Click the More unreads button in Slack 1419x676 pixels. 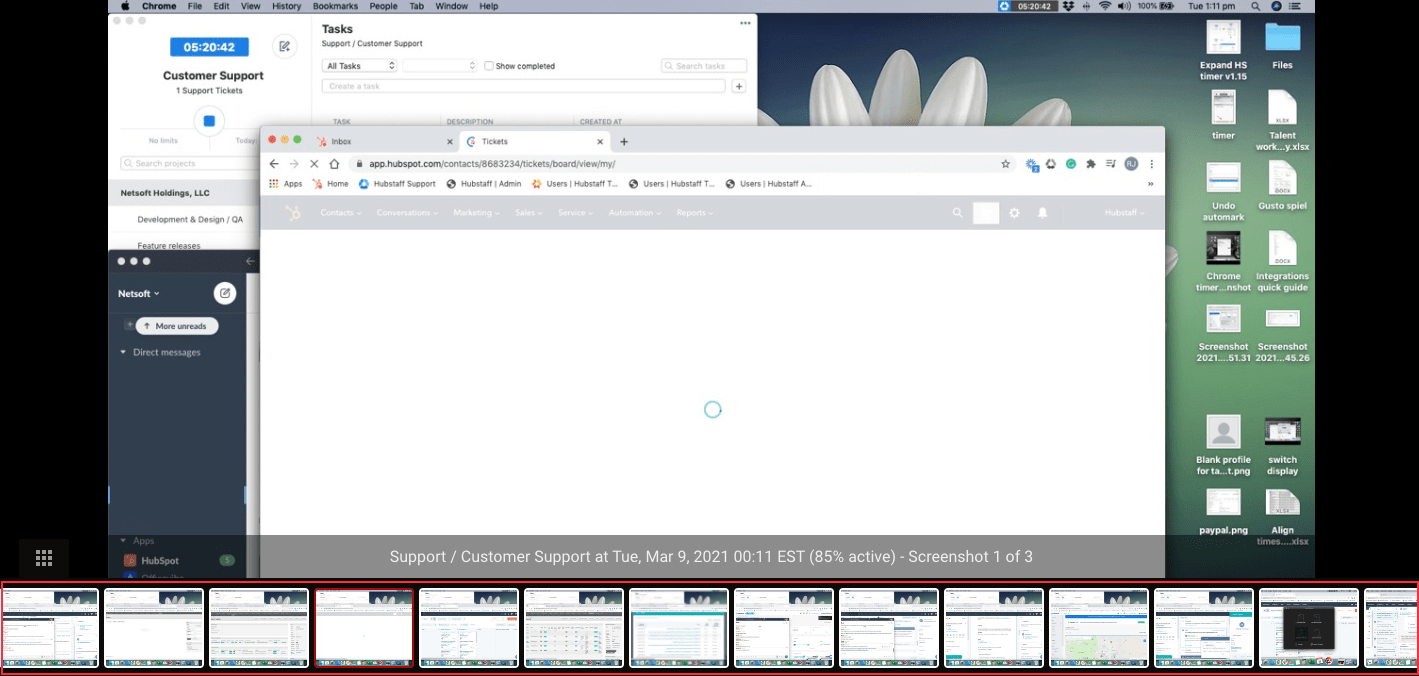tap(176, 325)
